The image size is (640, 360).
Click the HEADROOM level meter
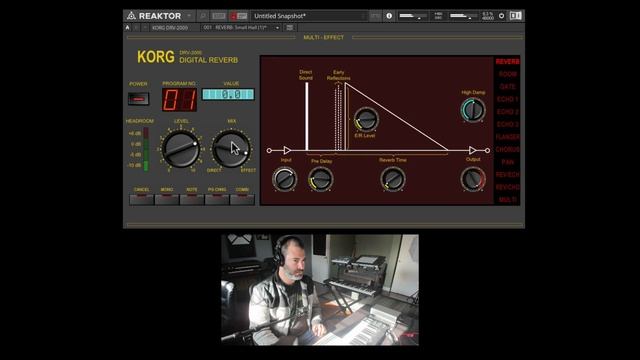[x=146, y=149]
